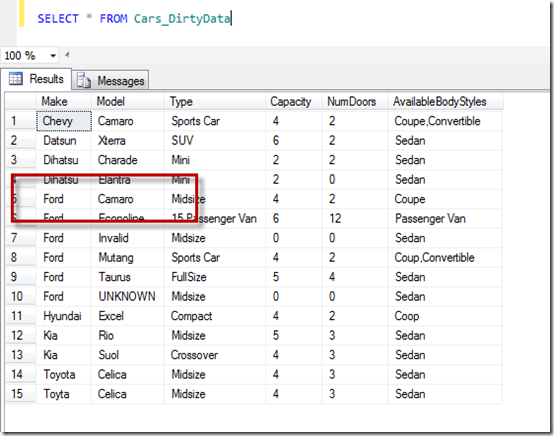The height and width of the screenshot is (436, 554).
Task: Select the Mutang model cell
Action: (128, 258)
